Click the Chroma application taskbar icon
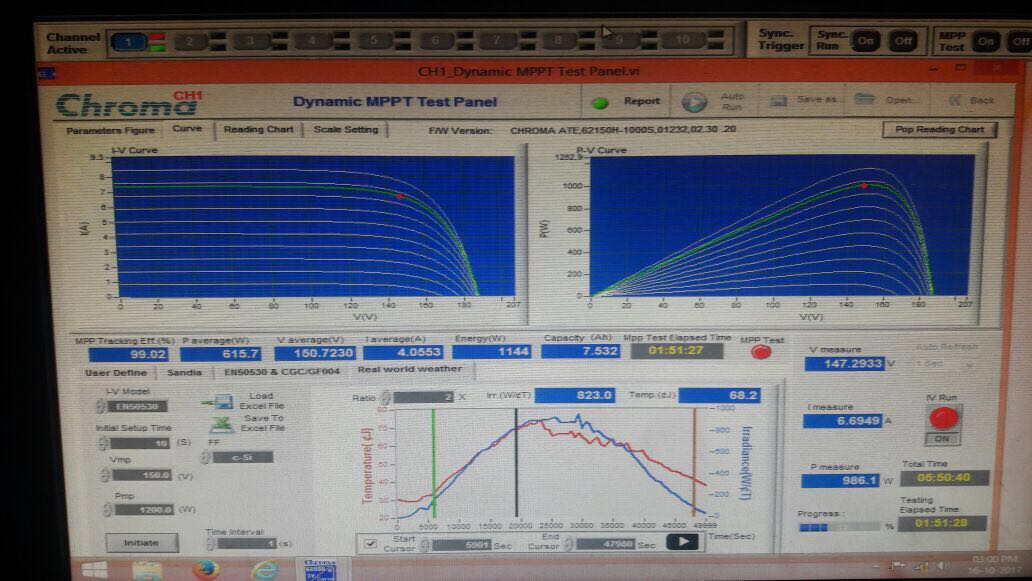 [321, 570]
